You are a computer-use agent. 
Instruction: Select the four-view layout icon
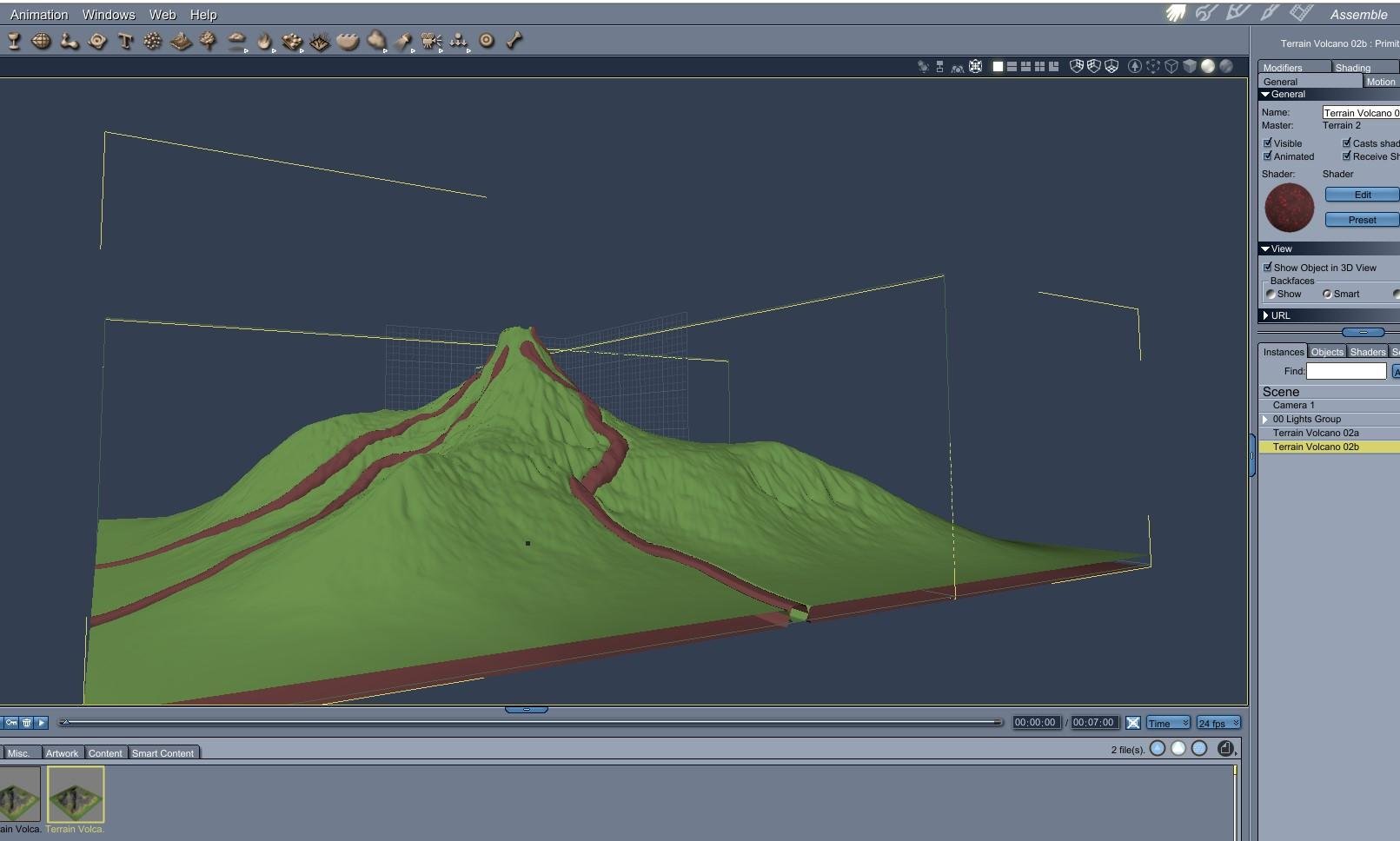coord(1039,66)
